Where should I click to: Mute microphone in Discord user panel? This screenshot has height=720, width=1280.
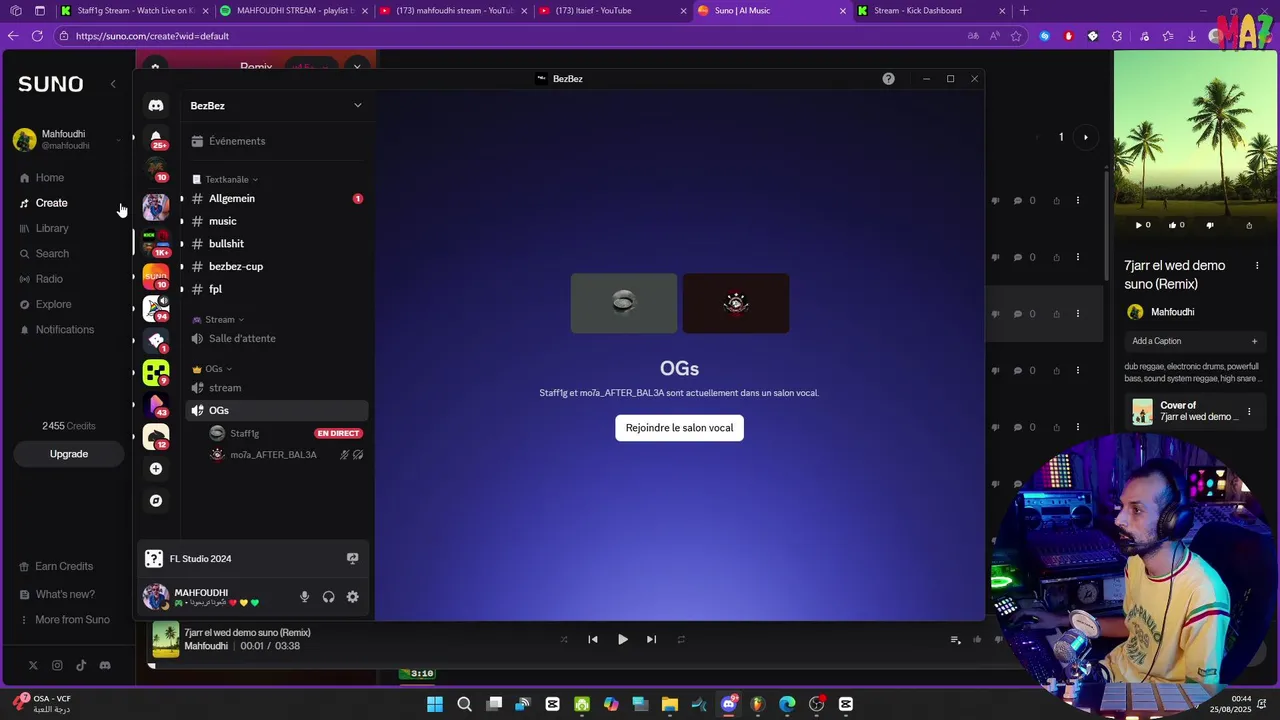(304, 597)
